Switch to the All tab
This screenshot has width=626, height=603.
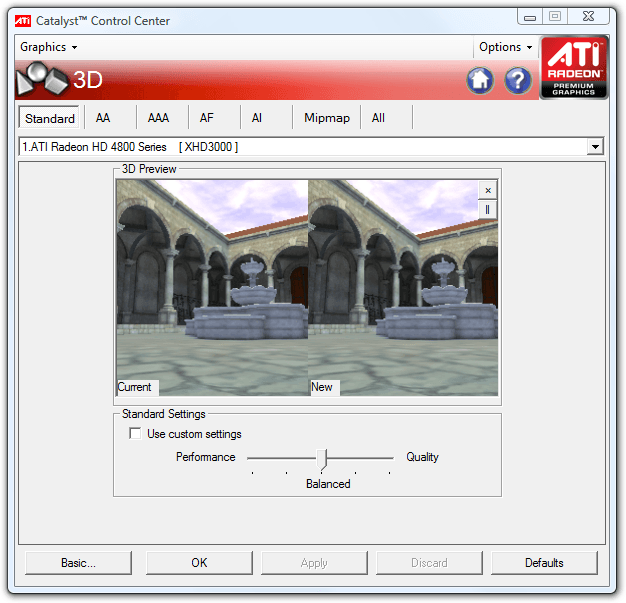click(x=378, y=118)
